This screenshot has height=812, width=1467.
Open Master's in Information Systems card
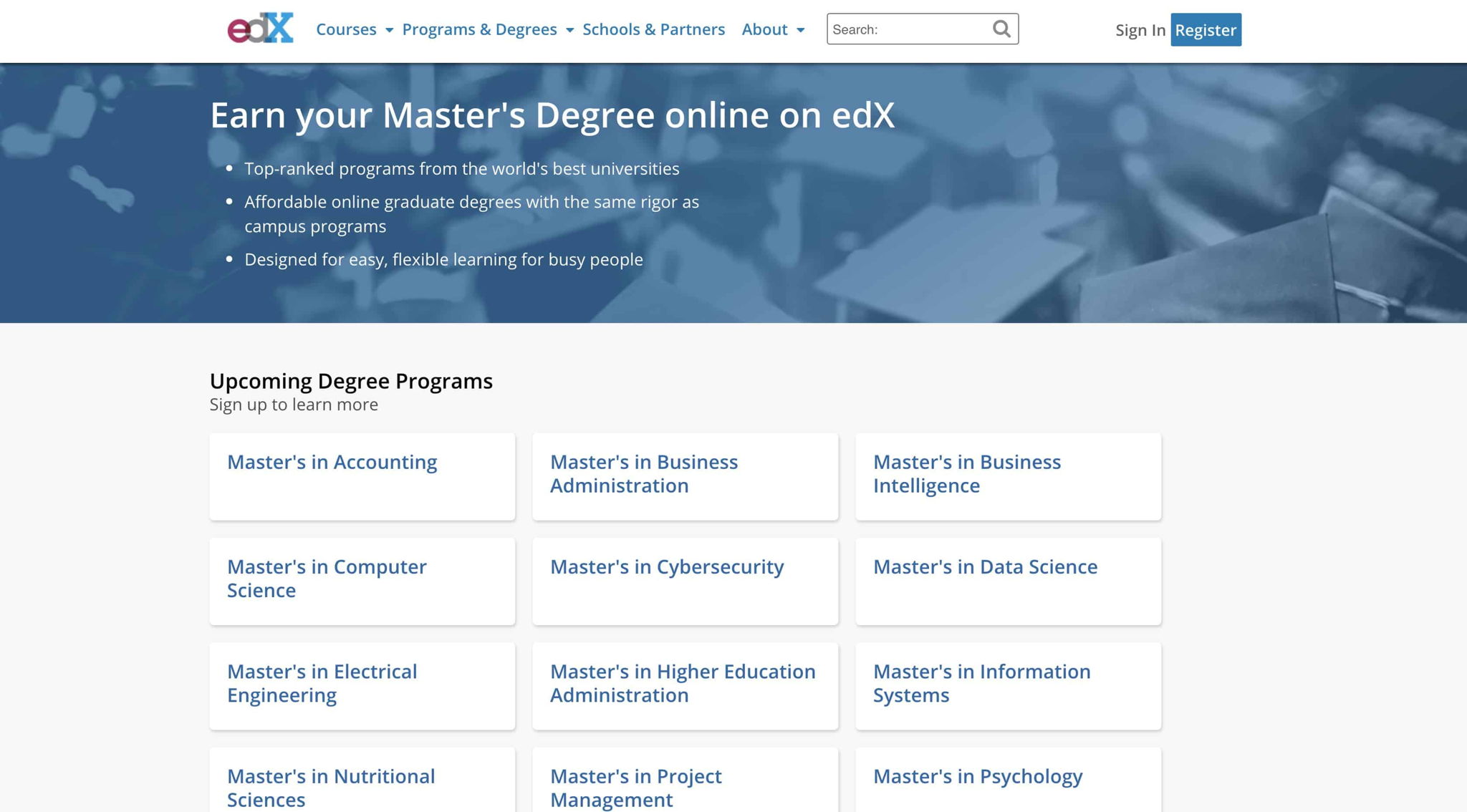pyautogui.click(x=1009, y=686)
